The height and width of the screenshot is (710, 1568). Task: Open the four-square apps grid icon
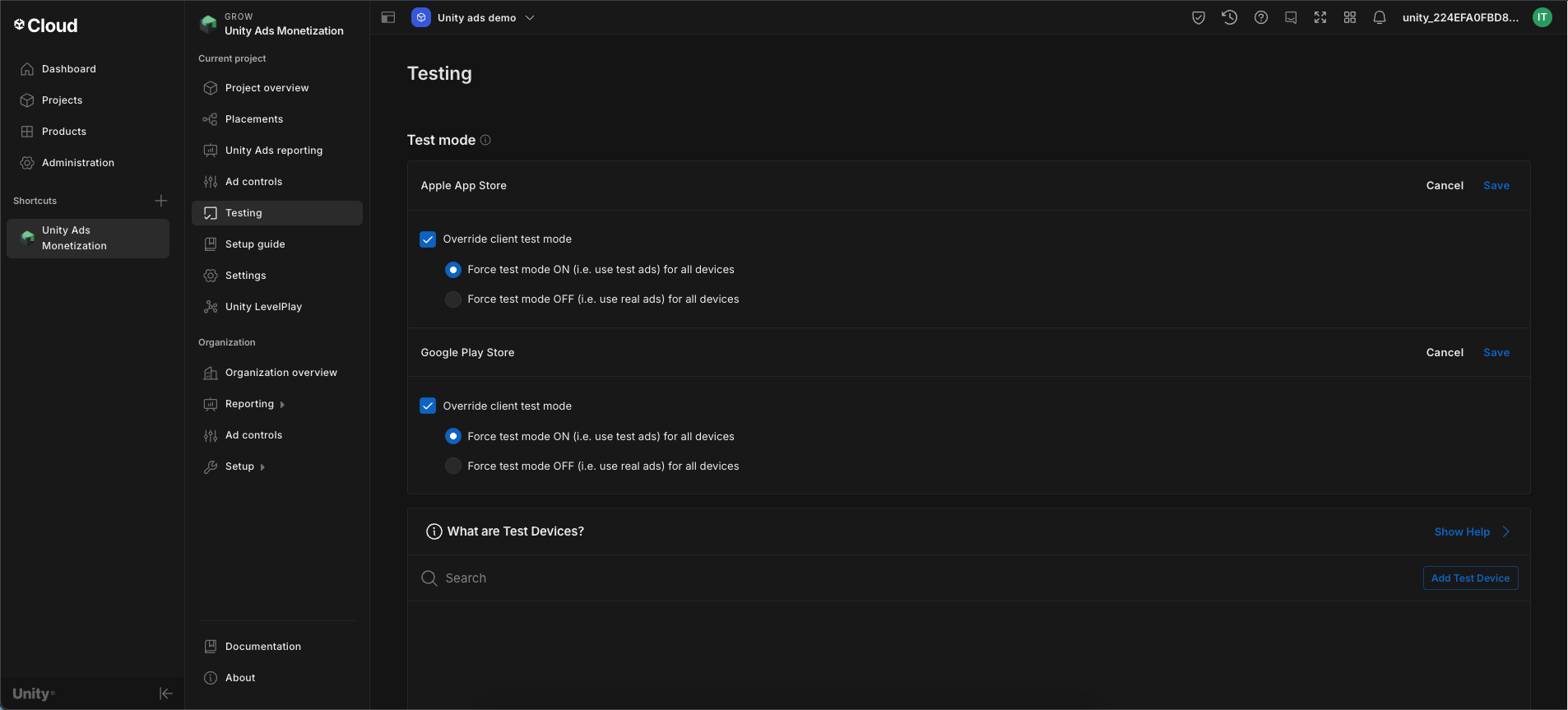(x=1350, y=17)
